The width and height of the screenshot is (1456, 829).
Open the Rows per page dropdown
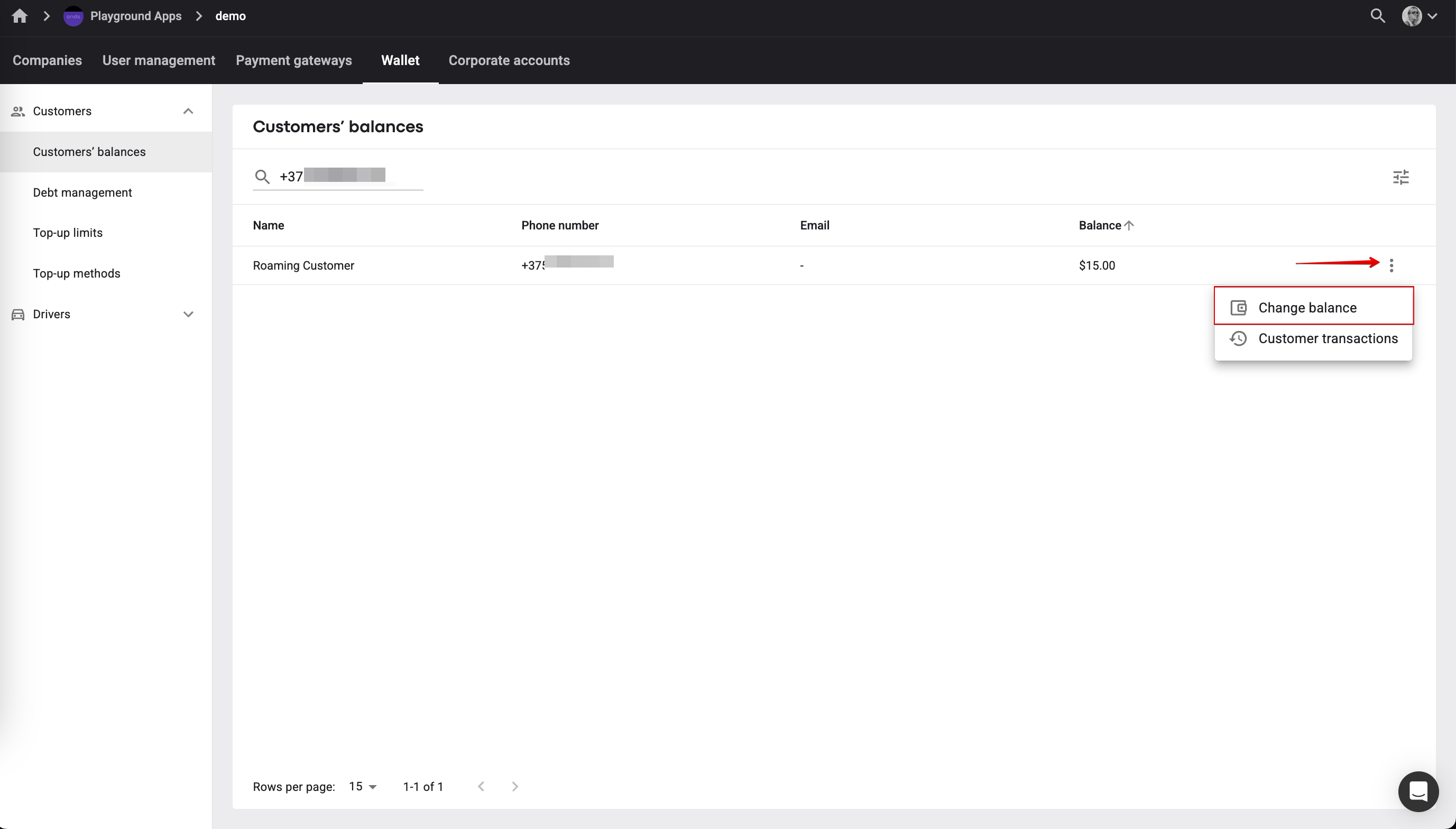point(363,786)
